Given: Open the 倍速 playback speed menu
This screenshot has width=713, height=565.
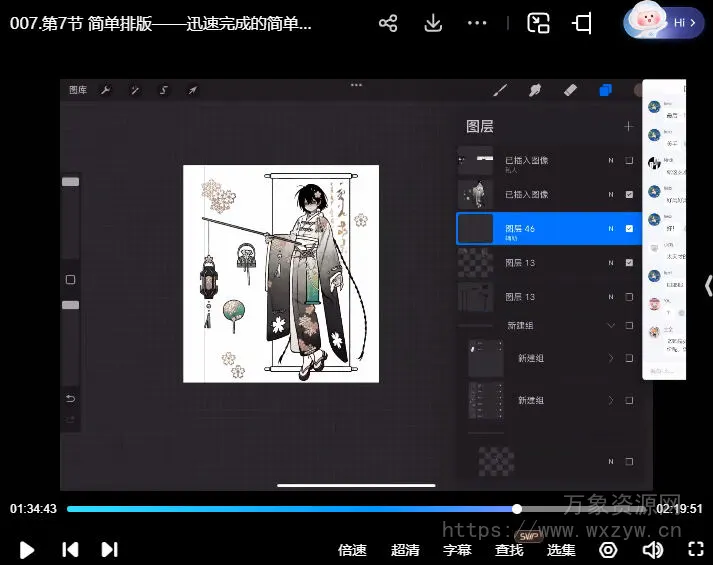Looking at the screenshot, I should [352, 549].
